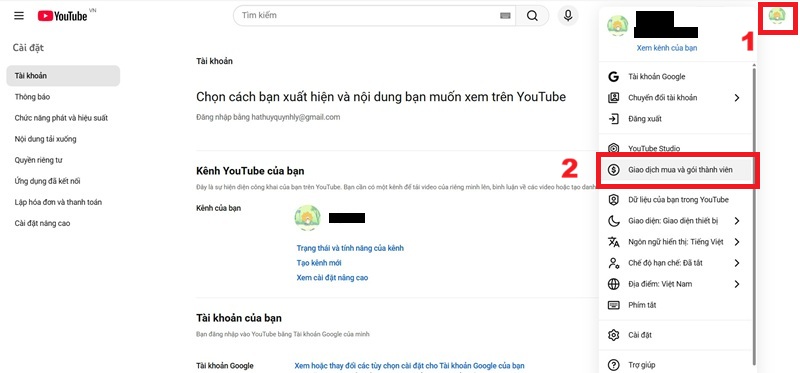800x373 pixels.
Task: Click the channel avatar beside Kênh của bạn
Action: coord(307,218)
